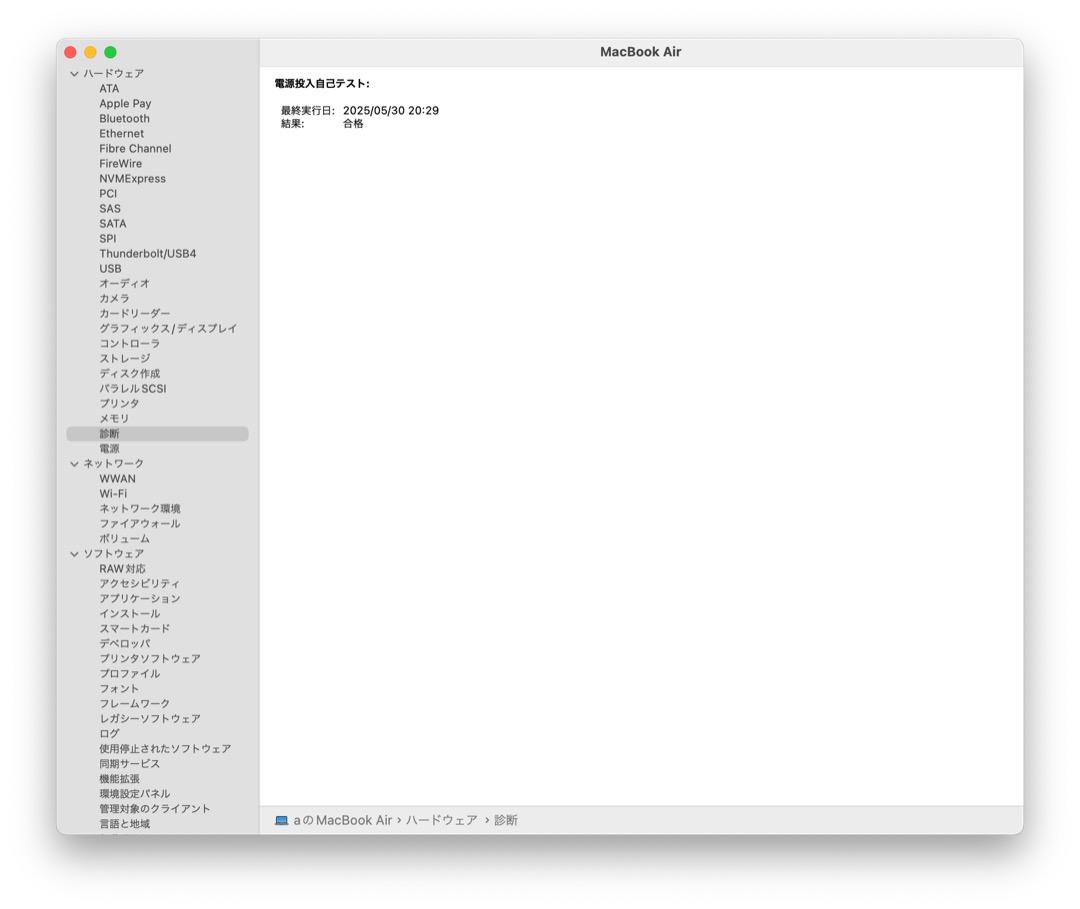Open RAW対応 under ソフトウェア
Screen dimensions: 1080x909
122,569
